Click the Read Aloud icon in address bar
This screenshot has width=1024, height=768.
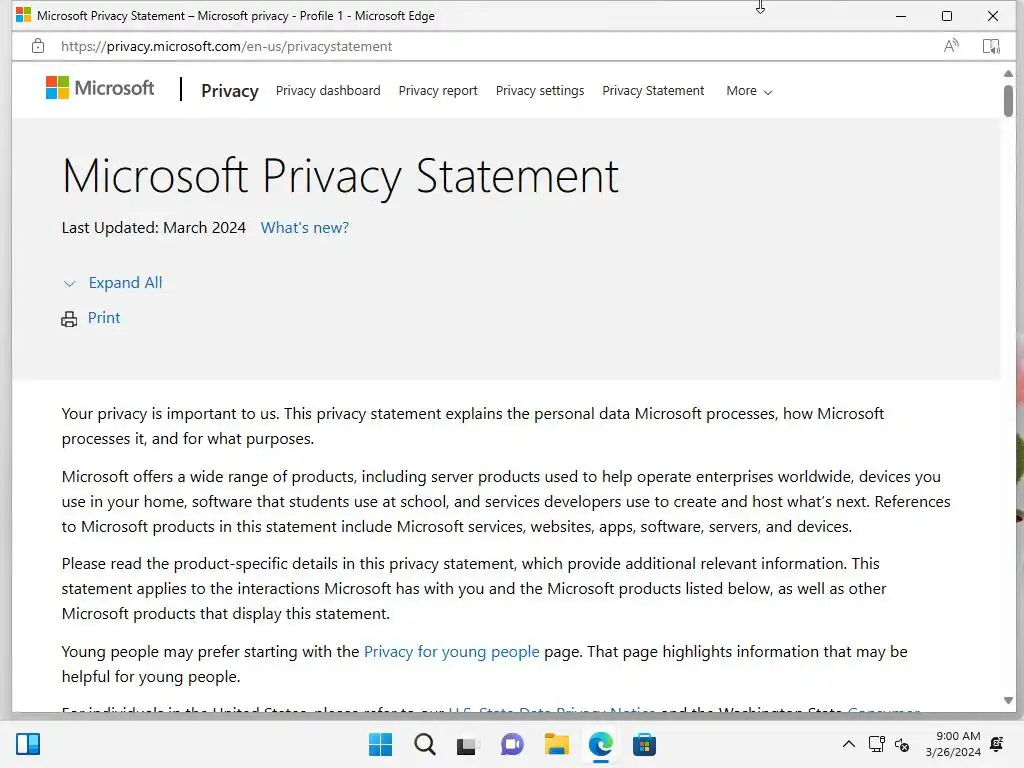(951, 46)
